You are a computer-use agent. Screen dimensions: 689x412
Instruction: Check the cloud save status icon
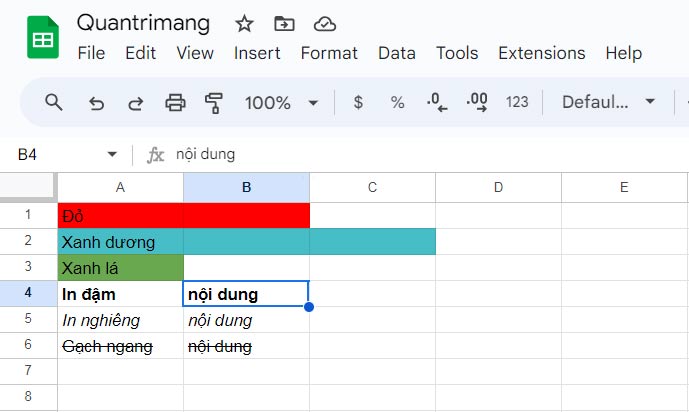[324, 24]
